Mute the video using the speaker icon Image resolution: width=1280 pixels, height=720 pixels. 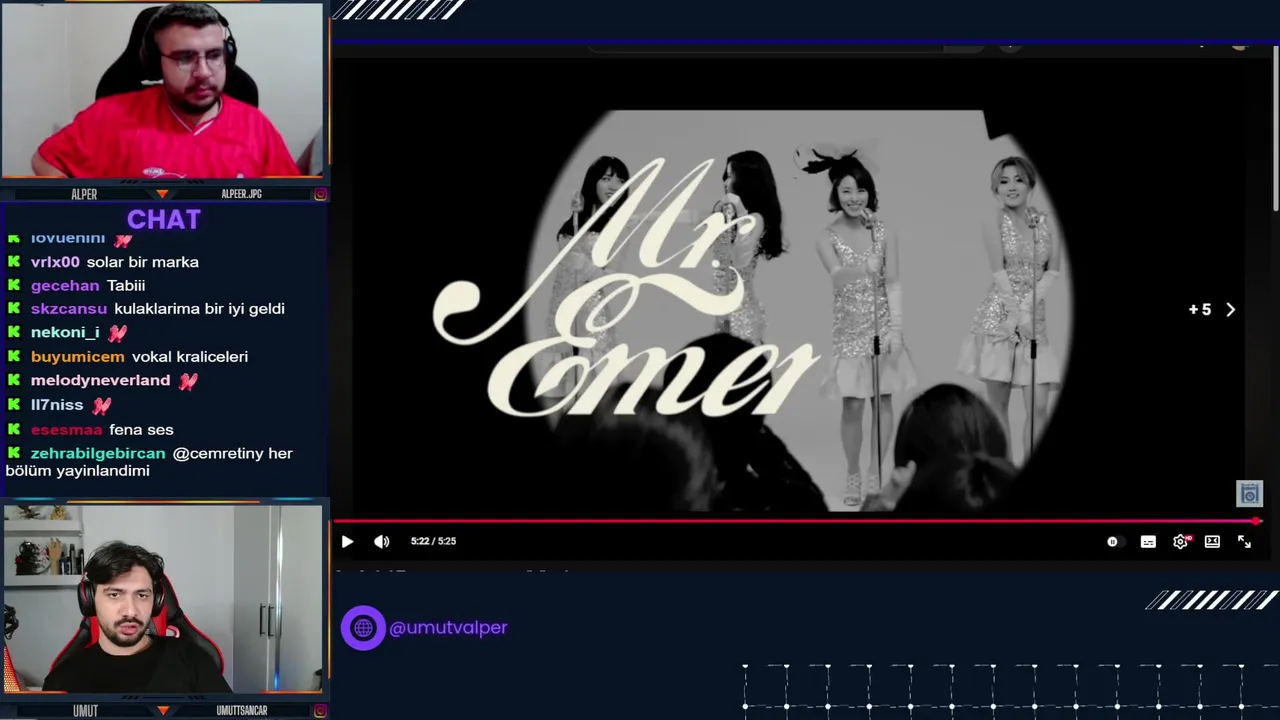tap(381, 541)
